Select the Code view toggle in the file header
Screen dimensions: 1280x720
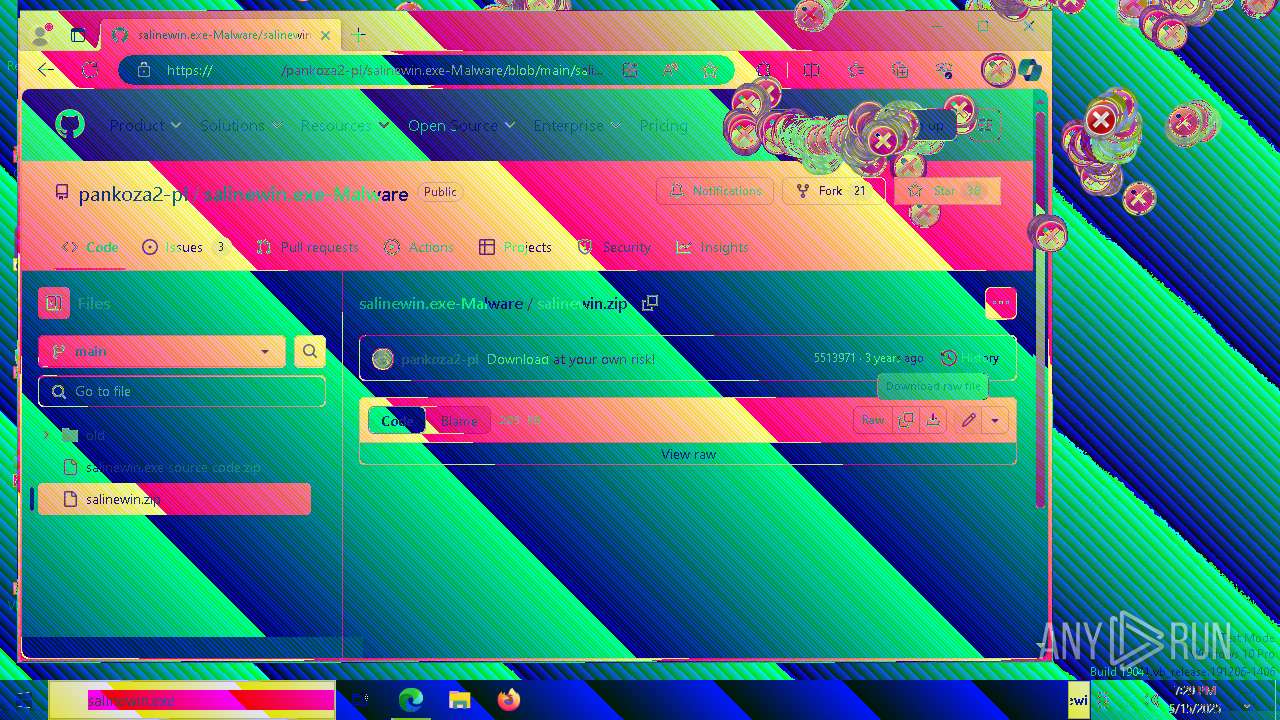click(x=397, y=421)
